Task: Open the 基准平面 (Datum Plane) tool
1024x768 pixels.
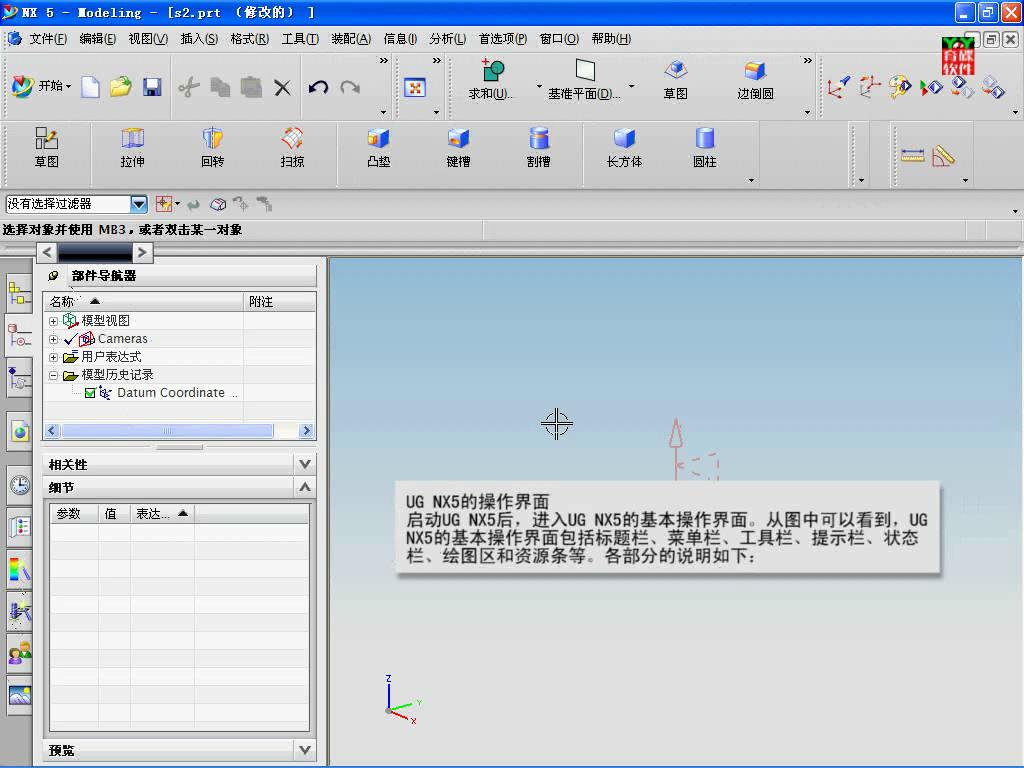Action: 584,79
